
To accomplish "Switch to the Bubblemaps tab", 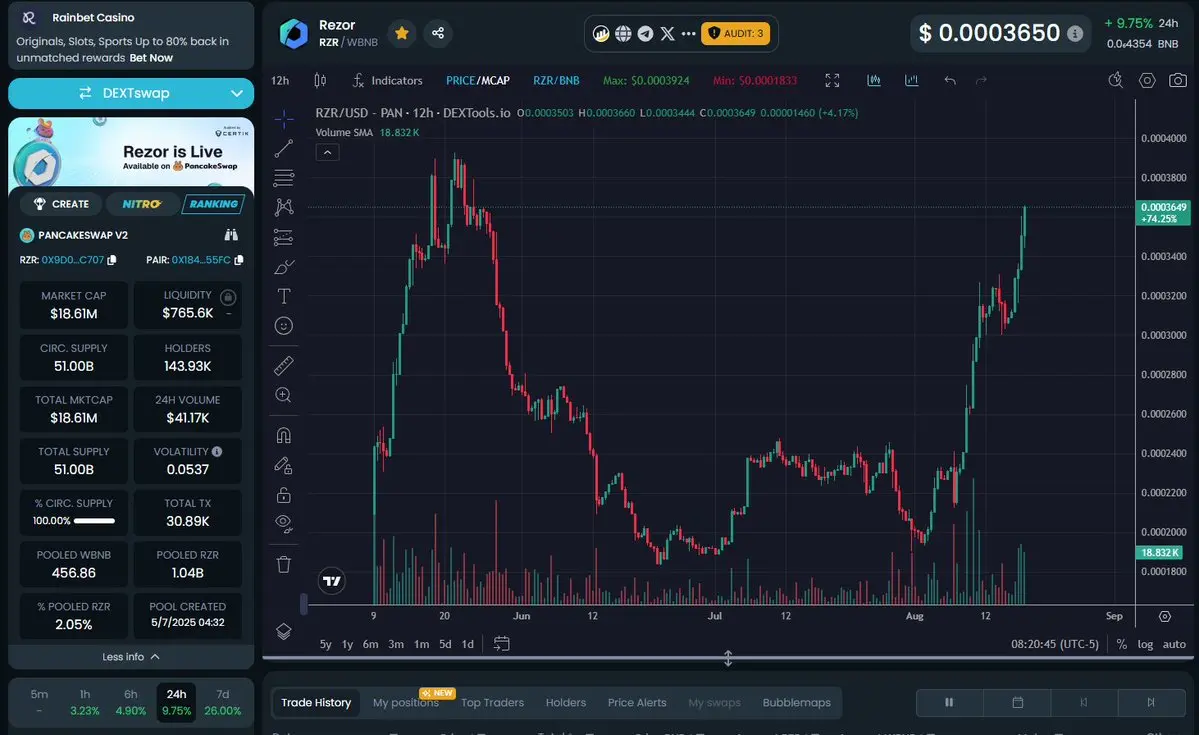I will click(x=797, y=703).
